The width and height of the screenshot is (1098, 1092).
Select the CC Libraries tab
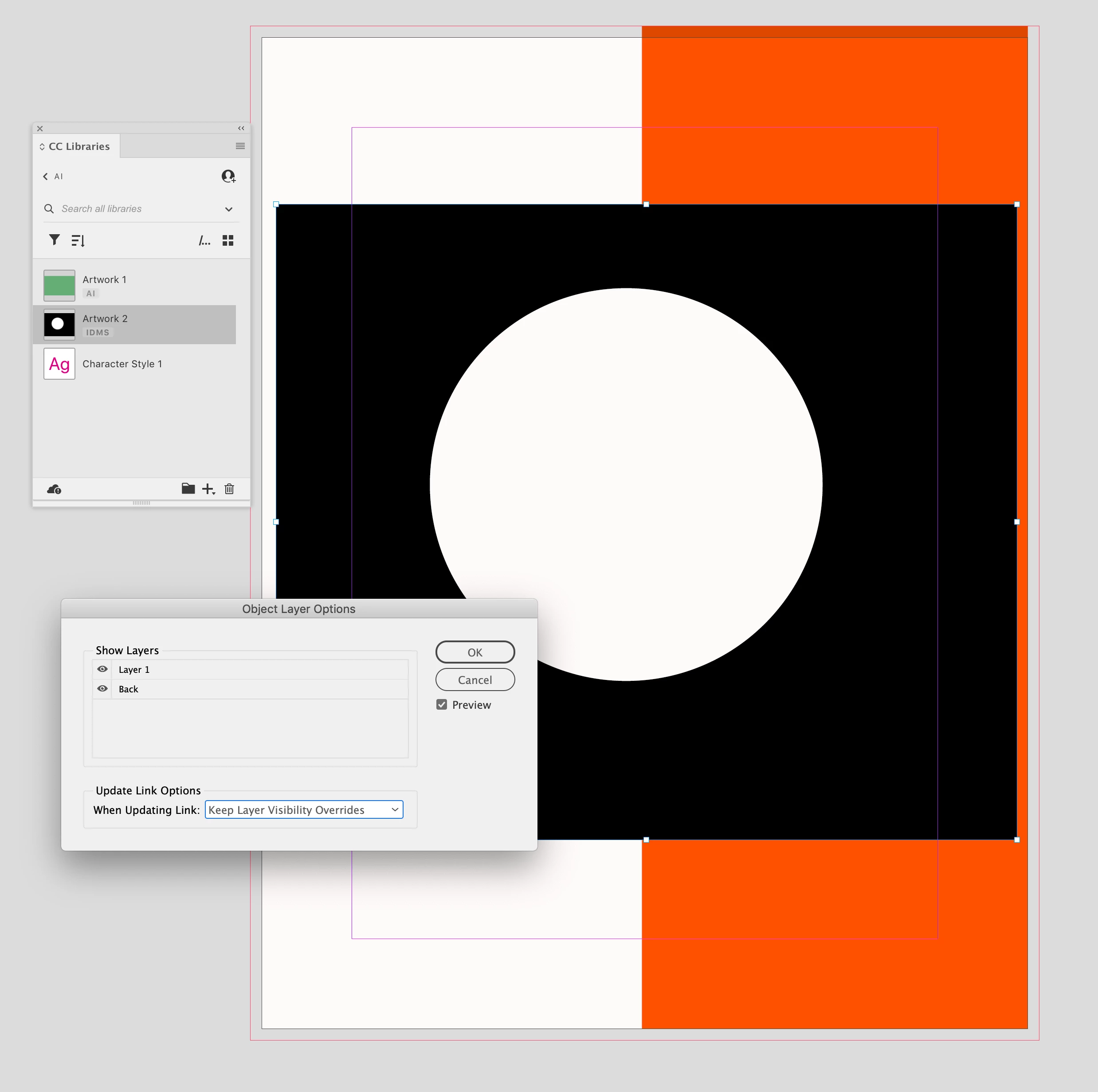pyautogui.click(x=78, y=146)
